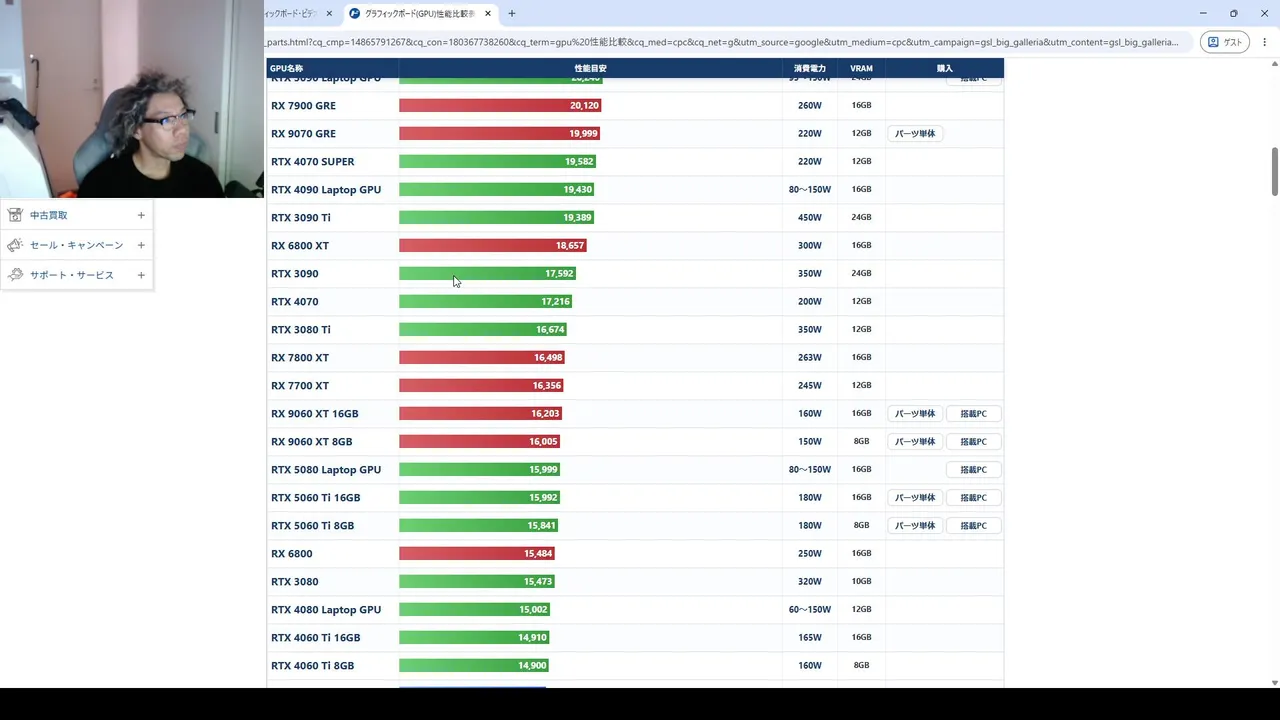Click the GPU名称 column header
This screenshot has height=720, width=1280.
click(x=287, y=69)
